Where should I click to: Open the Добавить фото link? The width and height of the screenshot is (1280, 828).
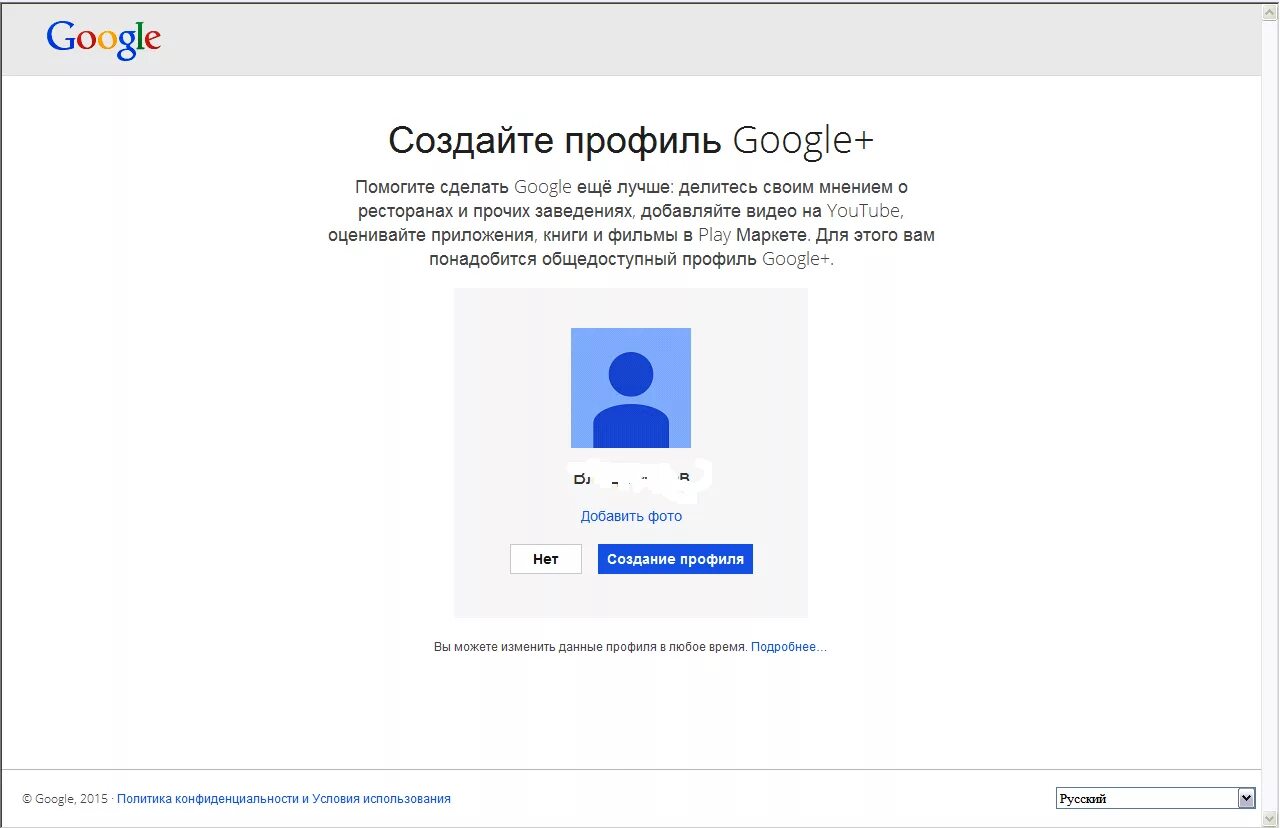click(x=631, y=516)
